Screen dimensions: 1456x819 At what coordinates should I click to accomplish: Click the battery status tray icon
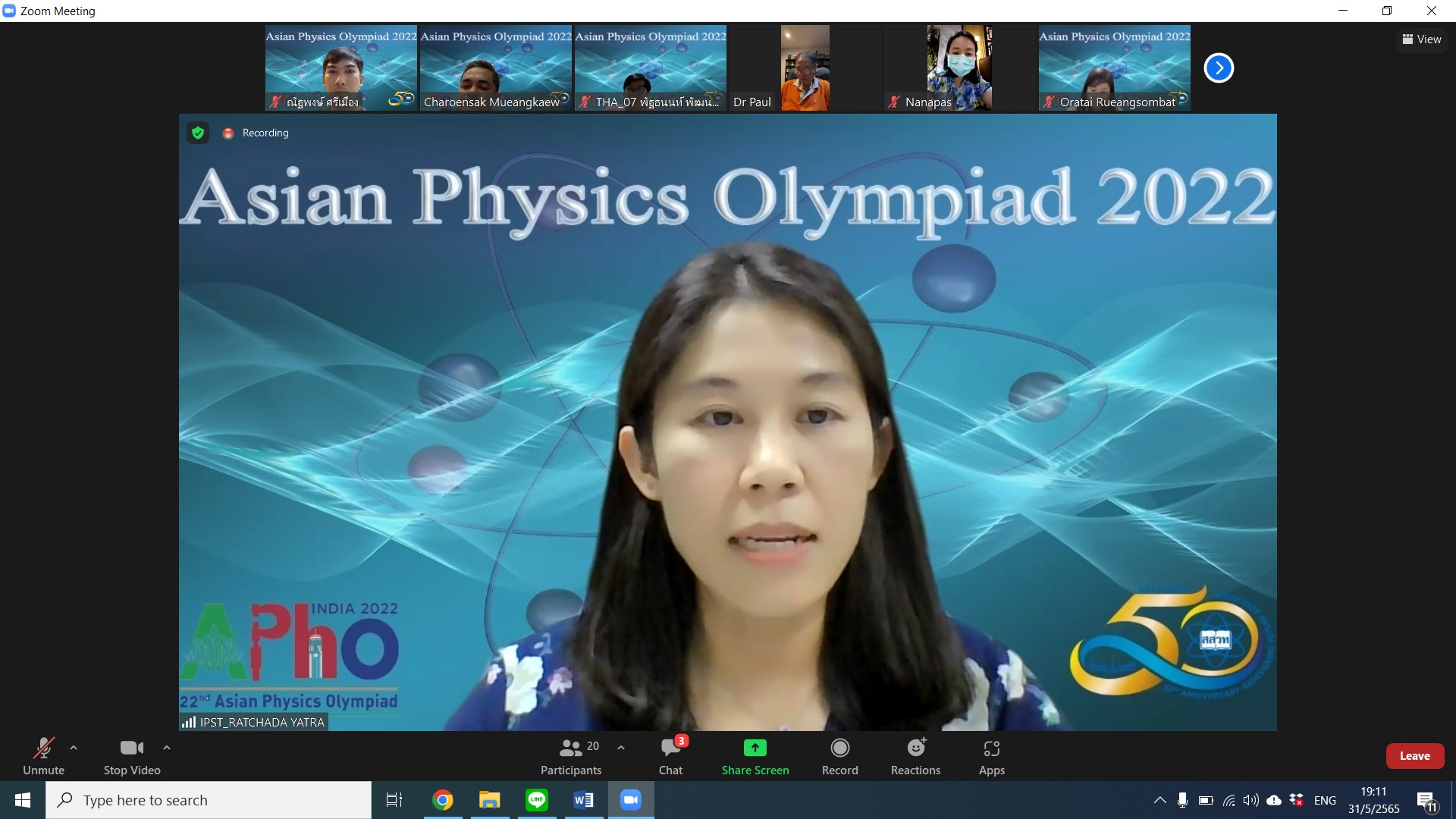(x=1206, y=800)
